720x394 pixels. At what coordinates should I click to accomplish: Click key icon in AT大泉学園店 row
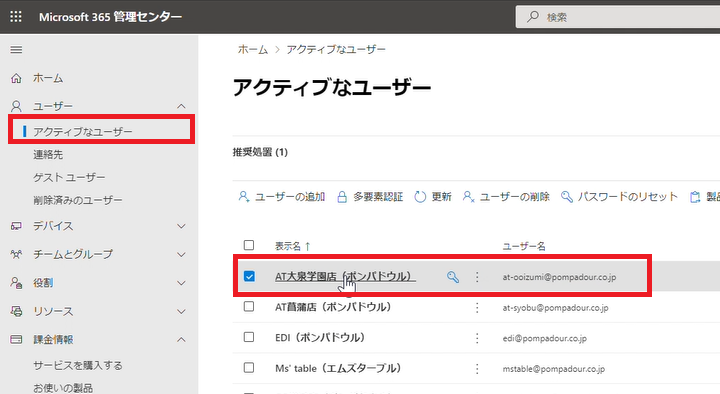pos(453,277)
